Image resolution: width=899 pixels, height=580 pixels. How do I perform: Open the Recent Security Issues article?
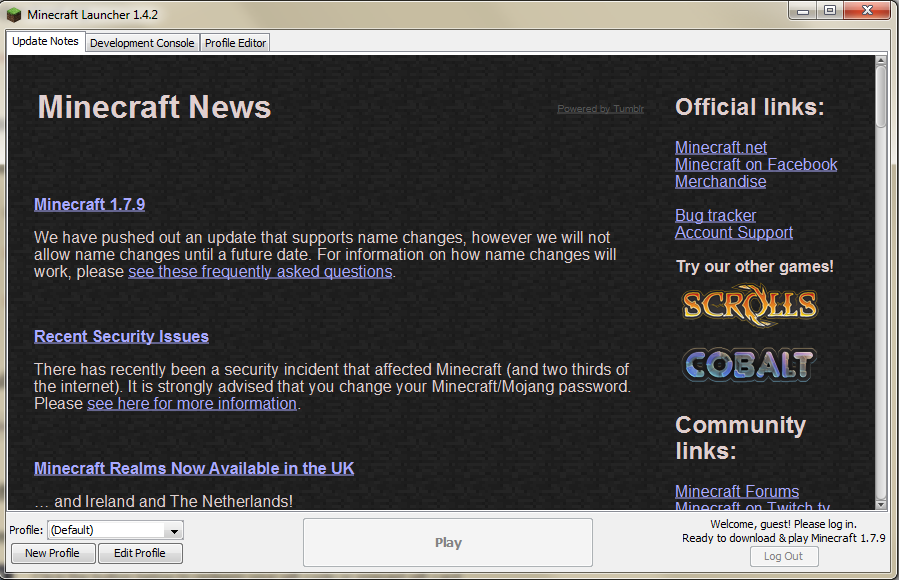[x=121, y=336]
